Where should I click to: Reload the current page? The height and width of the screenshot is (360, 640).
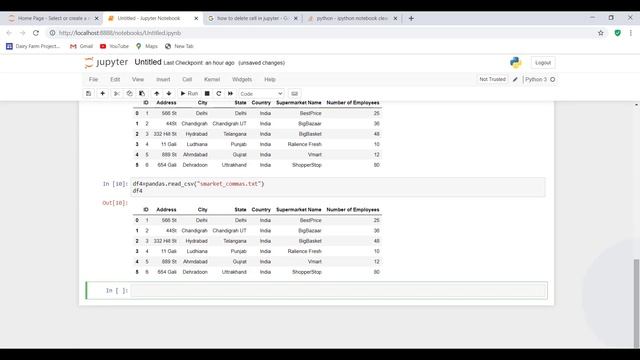(x=36, y=33)
